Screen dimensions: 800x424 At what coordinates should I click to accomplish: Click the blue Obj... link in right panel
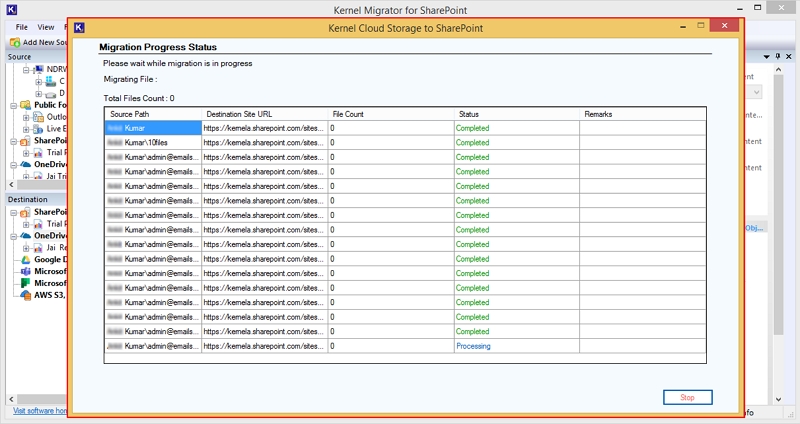754,228
